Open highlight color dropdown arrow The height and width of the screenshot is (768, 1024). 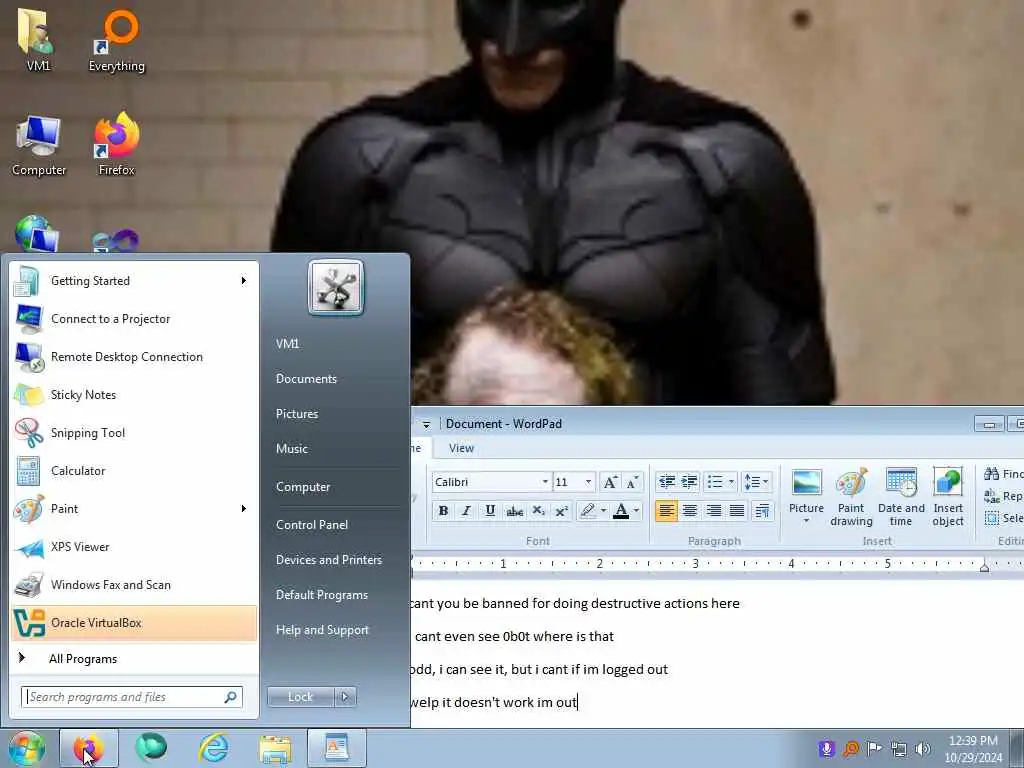603,511
